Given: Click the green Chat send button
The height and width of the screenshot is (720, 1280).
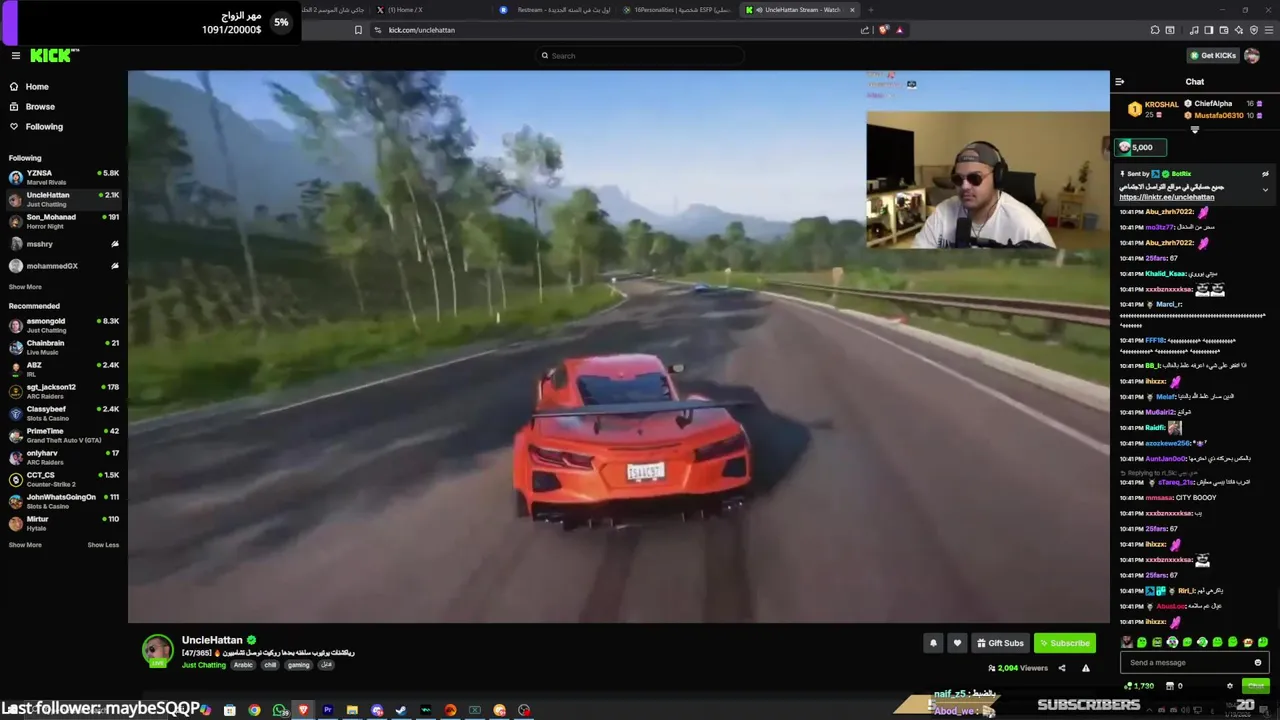Looking at the screenshot, I should click(1255, 686).
